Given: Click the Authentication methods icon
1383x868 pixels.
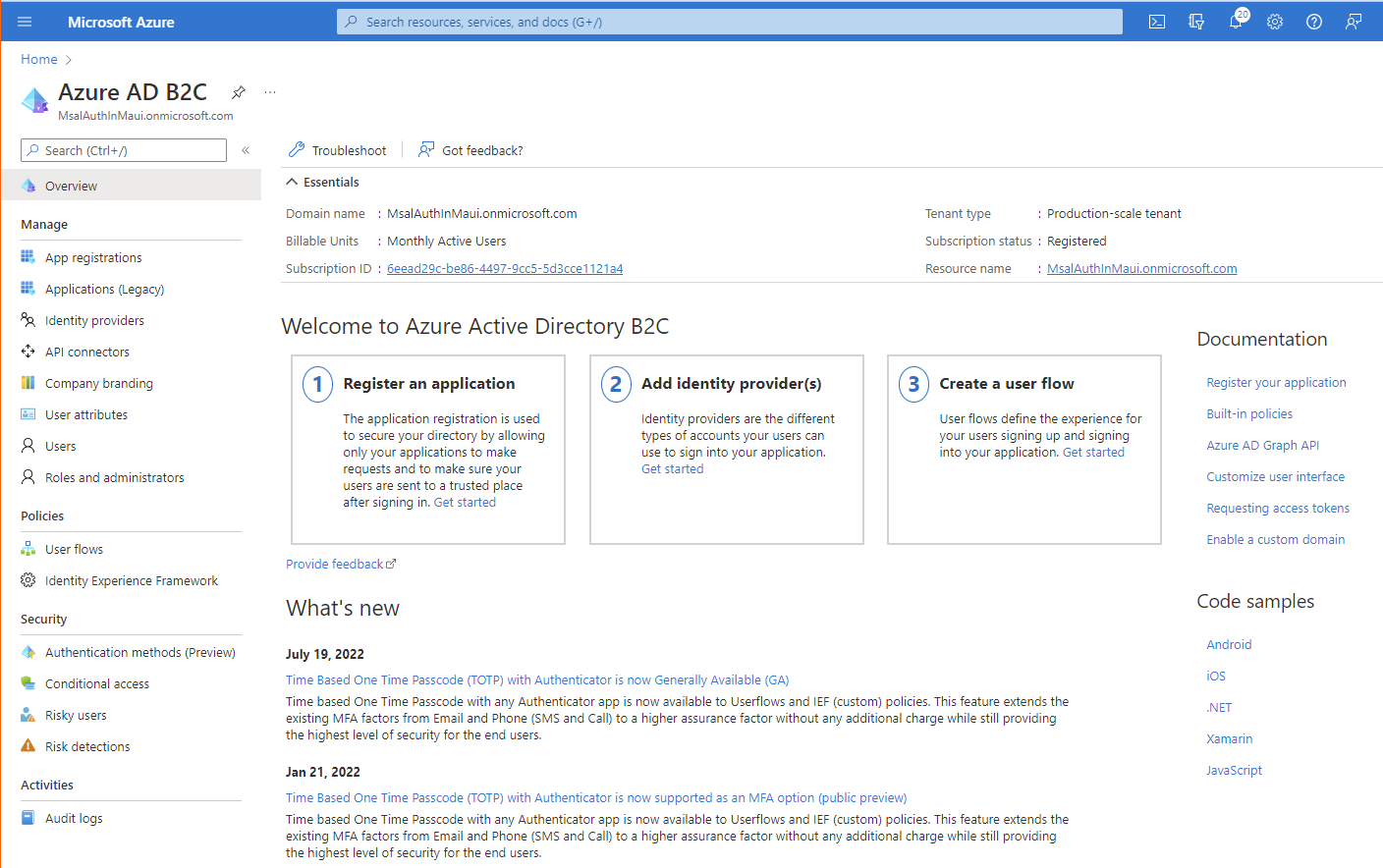Looking at the screenshot, I should tap(28, 652).
